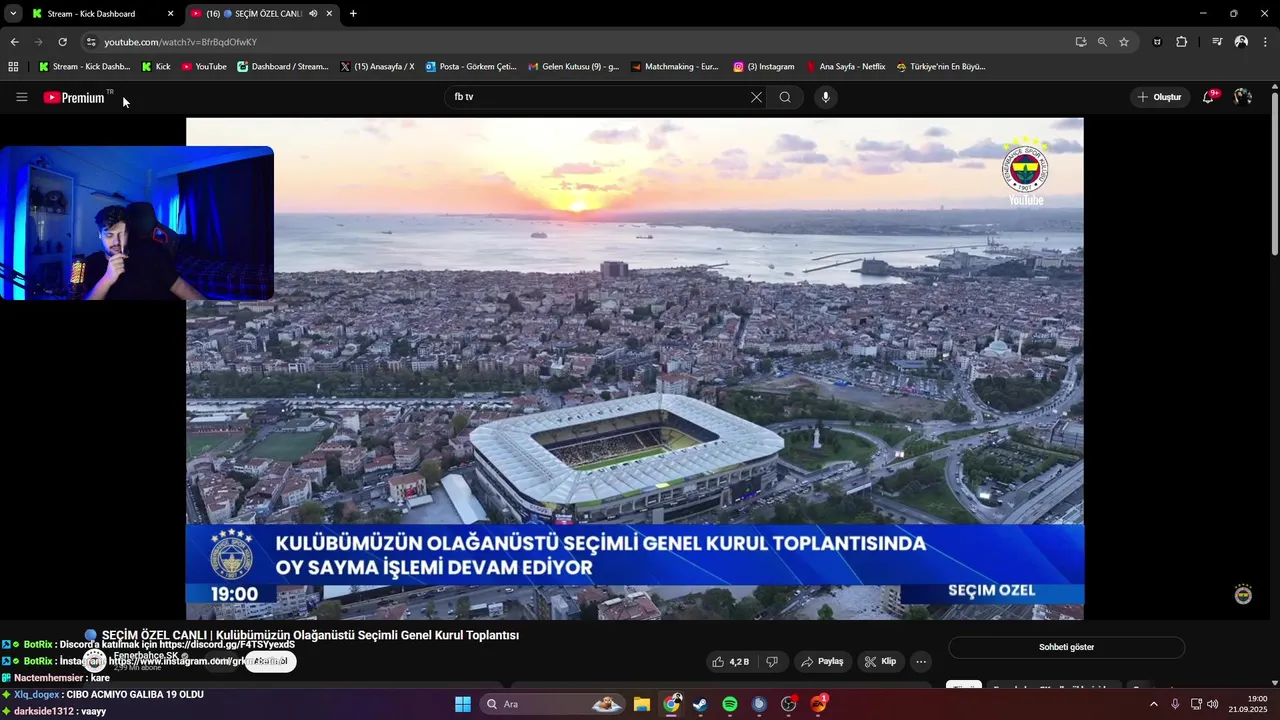
Task: Open a new Chrome tab
Action: [353, 14]
